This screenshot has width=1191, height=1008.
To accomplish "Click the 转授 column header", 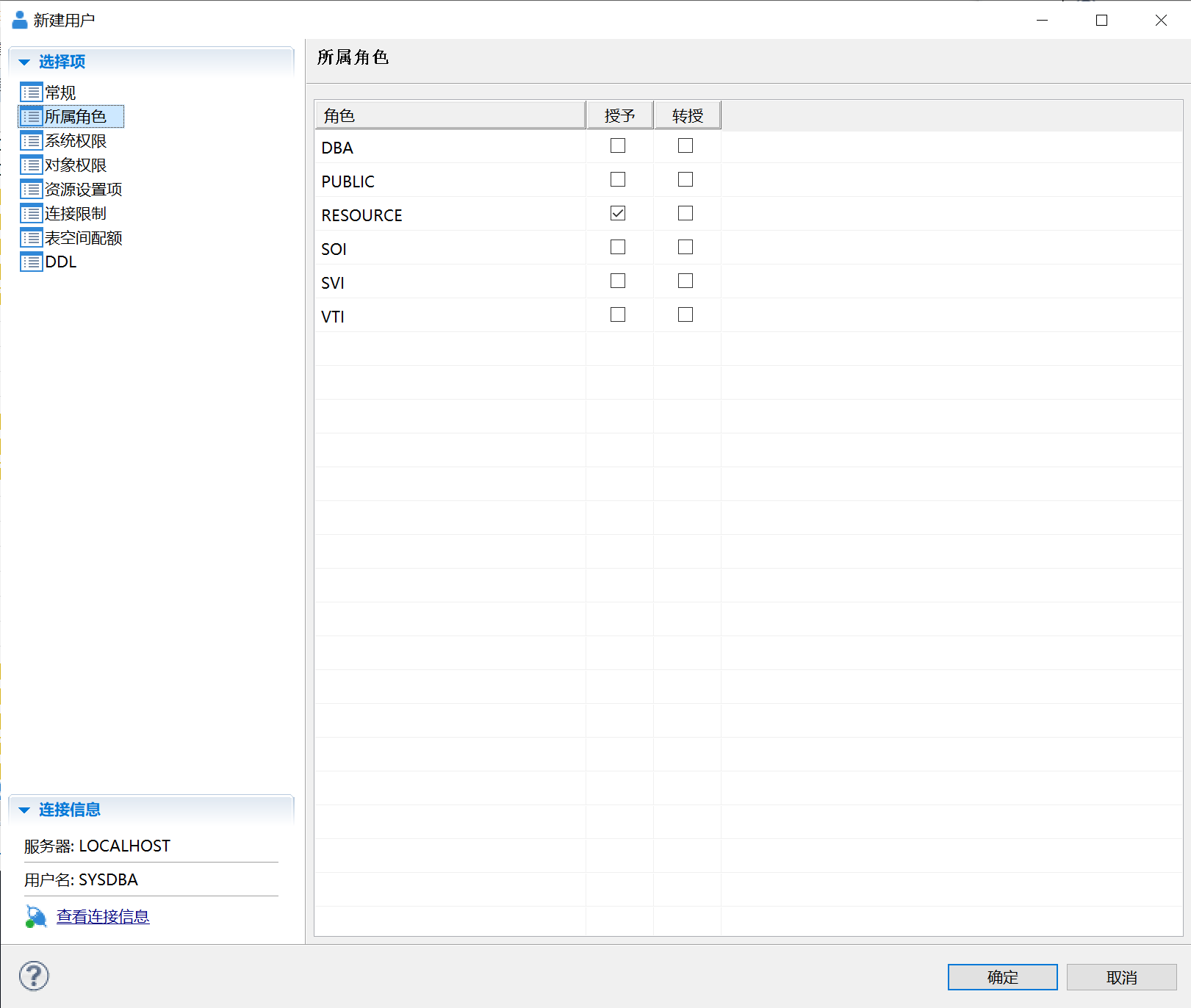I will point(688,115).
